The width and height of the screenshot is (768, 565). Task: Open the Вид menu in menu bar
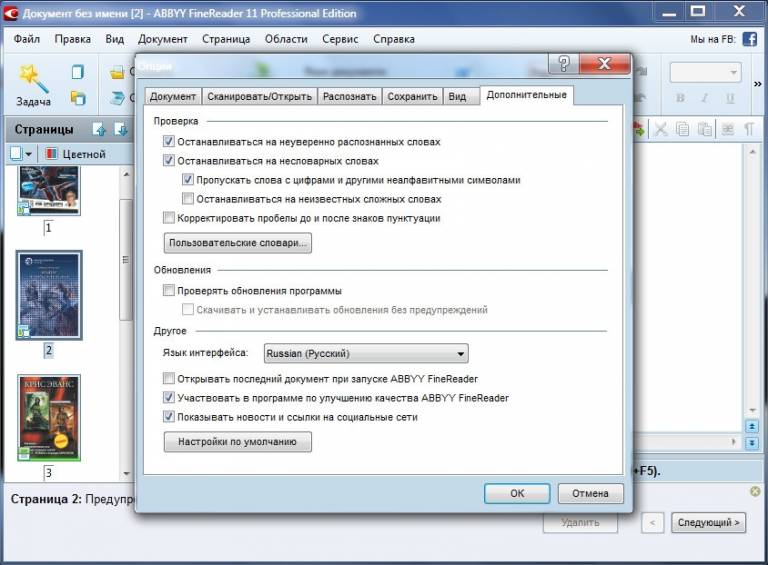coord(115,39)
